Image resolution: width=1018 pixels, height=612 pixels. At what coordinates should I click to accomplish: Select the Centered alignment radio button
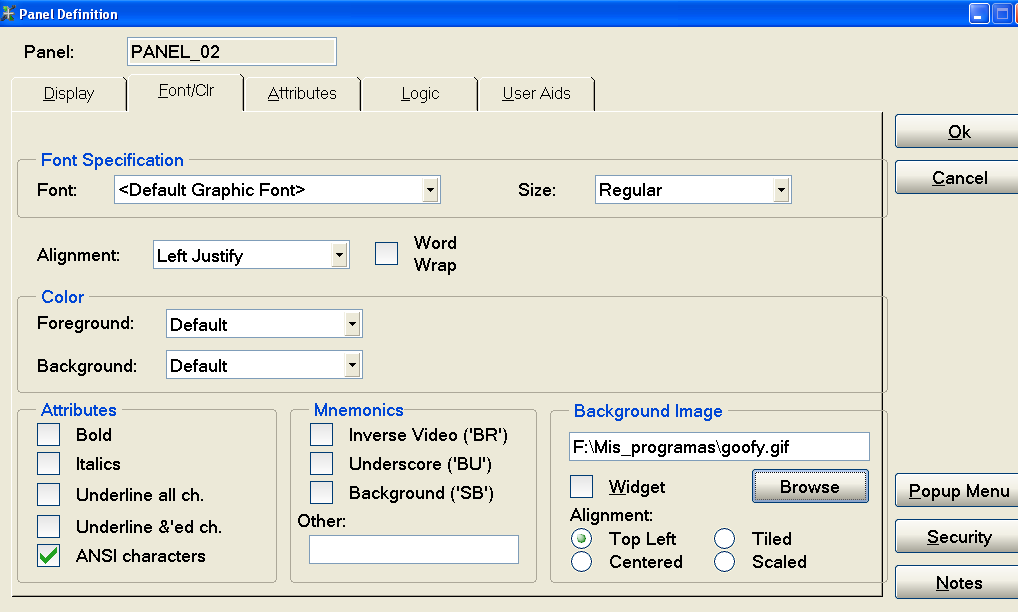pos(582,562)
